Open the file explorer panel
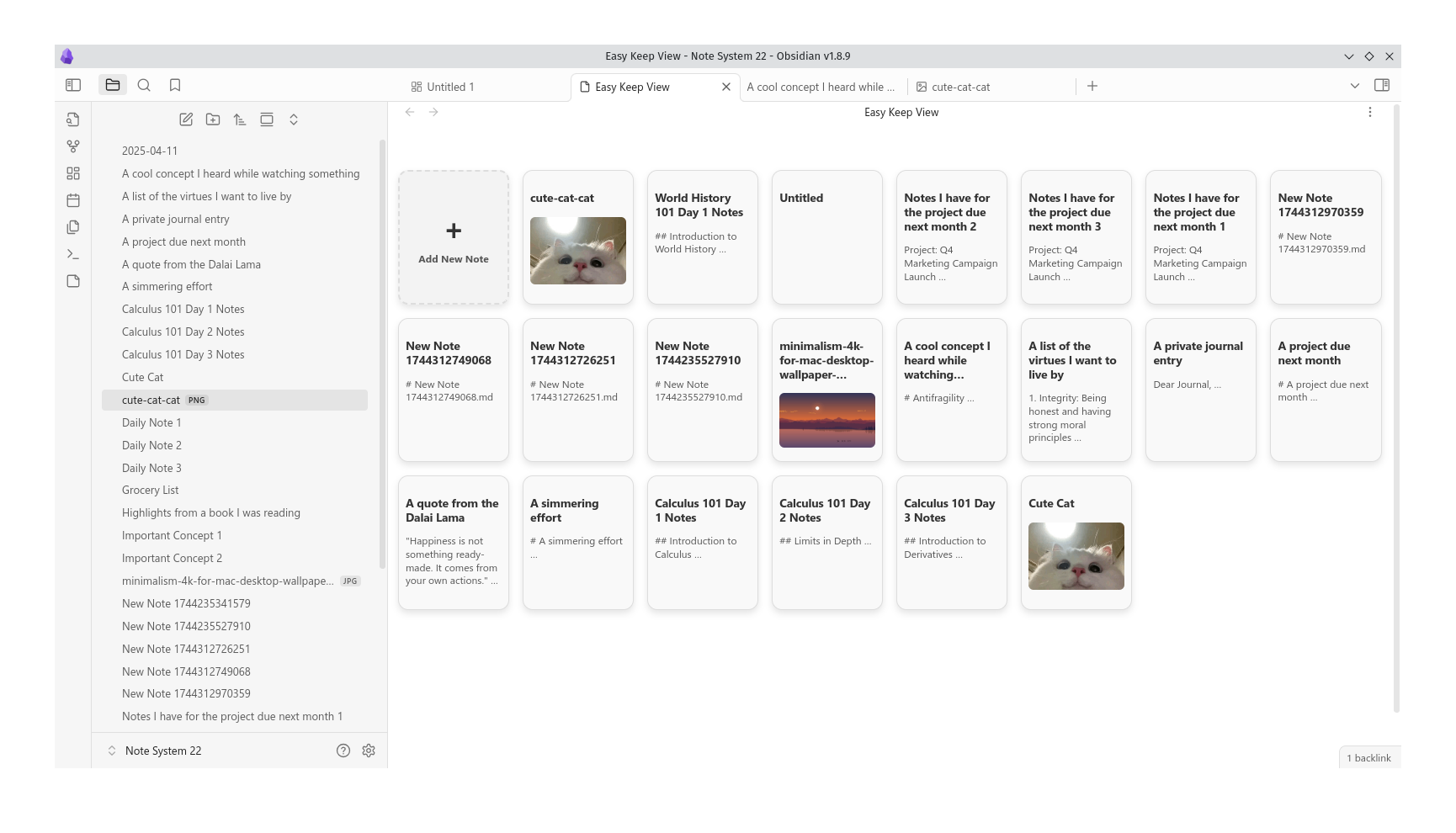 coord(113,85)
